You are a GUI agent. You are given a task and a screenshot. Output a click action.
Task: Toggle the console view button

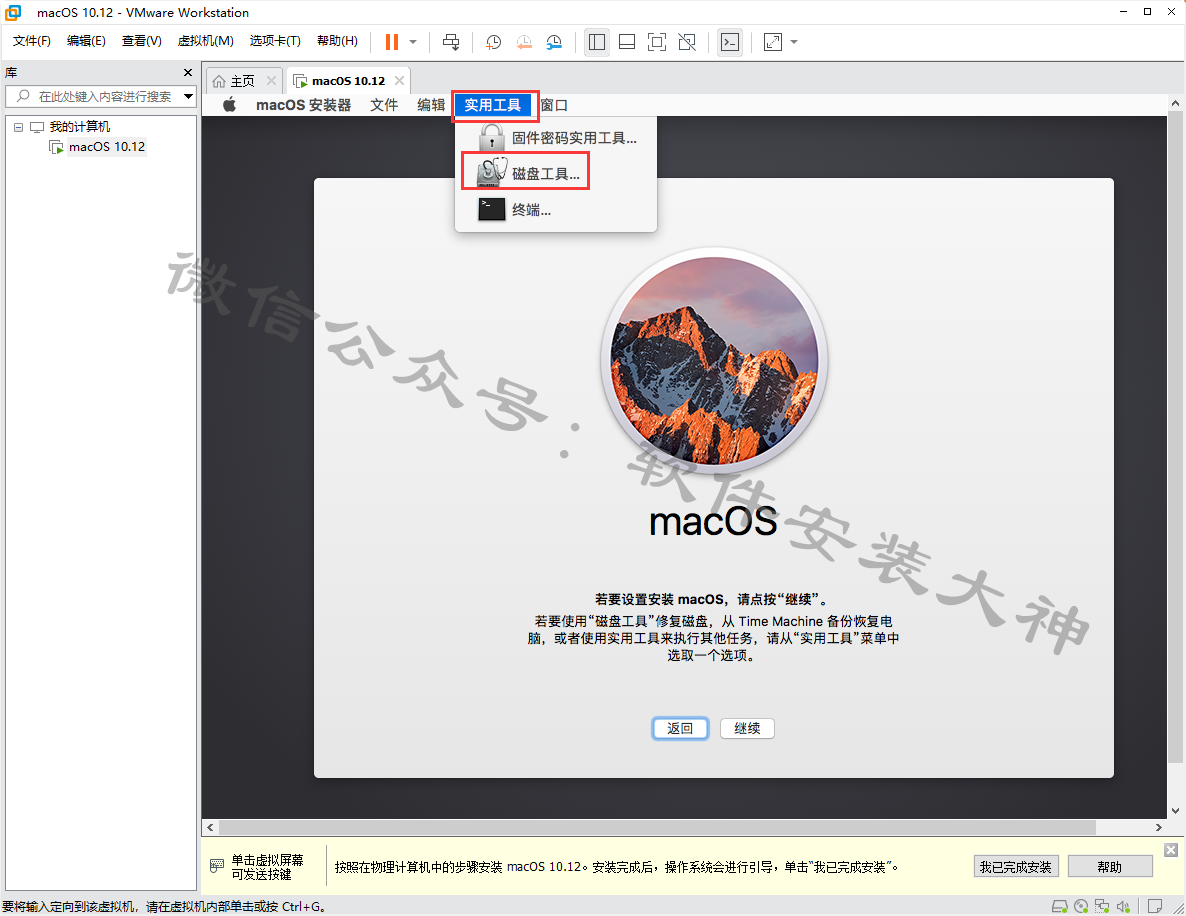pos(730,42)
